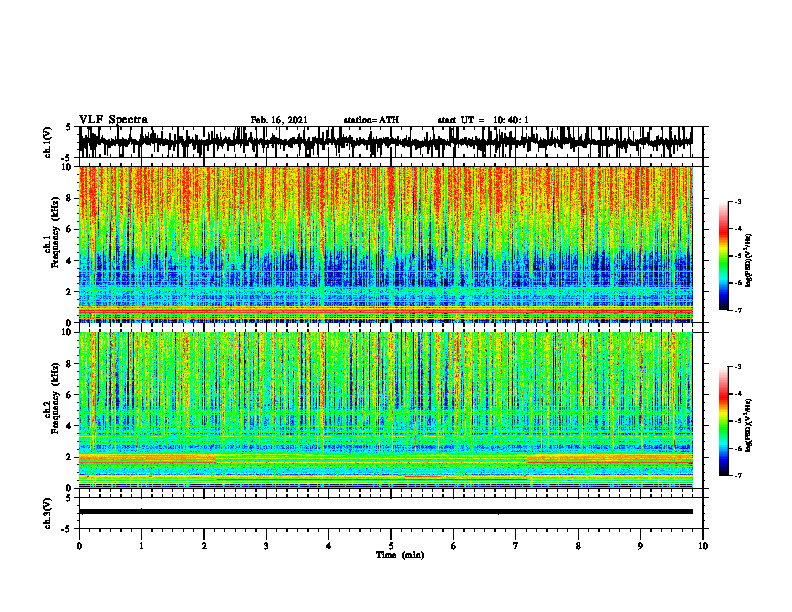Click the "VLF Spectra" title text

(x=113, y=120)
